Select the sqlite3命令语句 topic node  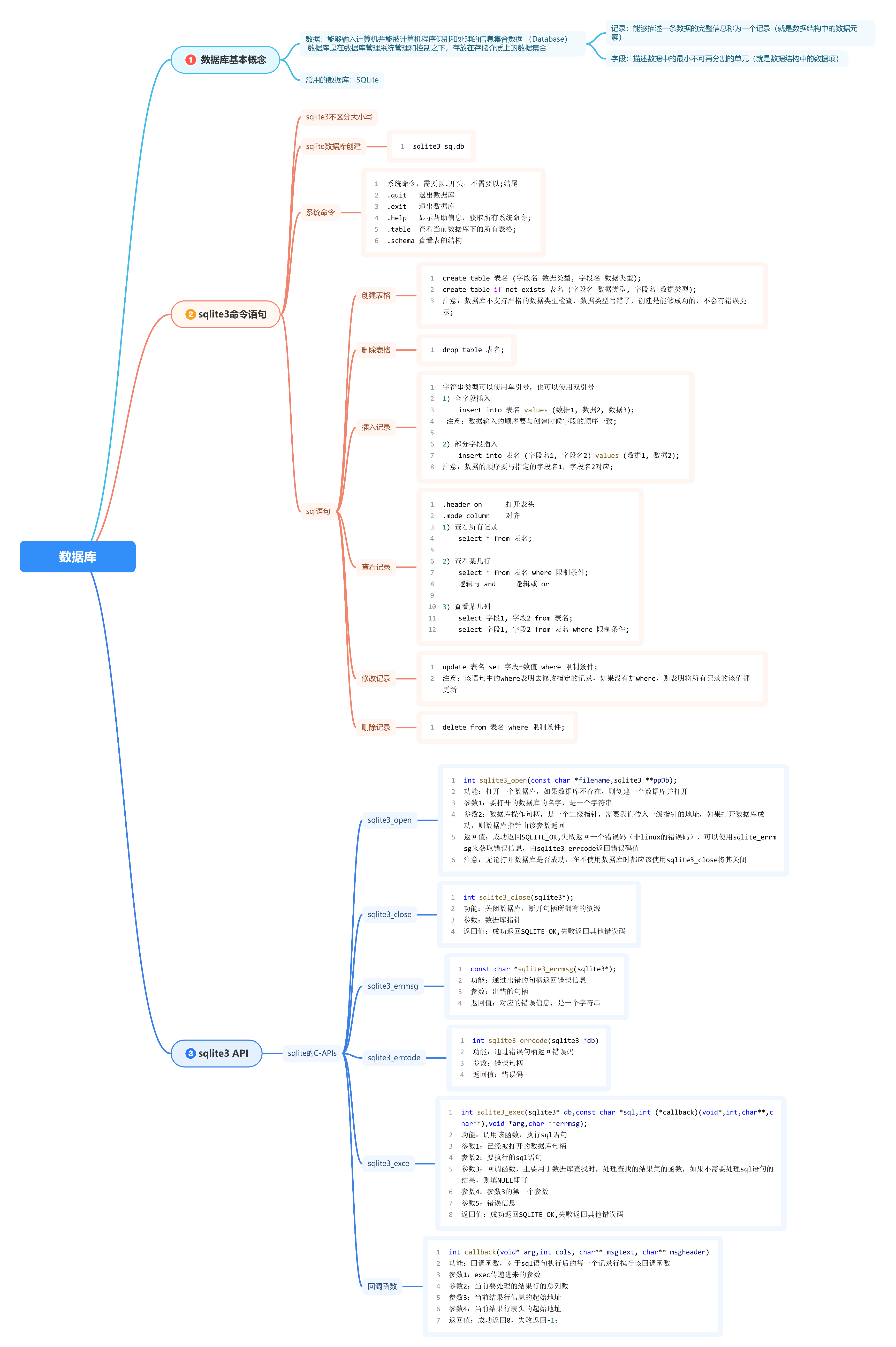click(226, 314)
